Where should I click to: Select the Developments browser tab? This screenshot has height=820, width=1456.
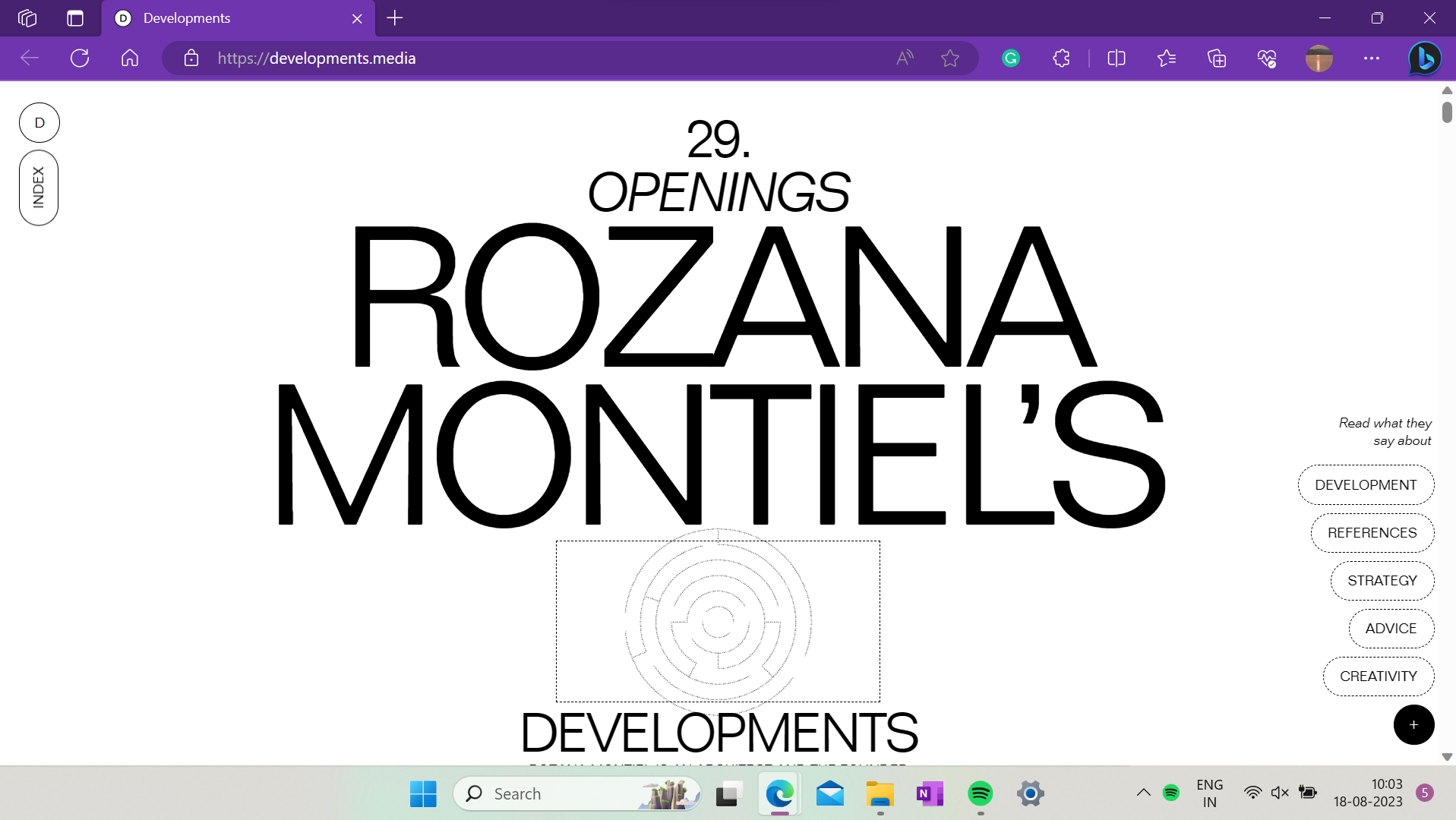pos(238,18)
